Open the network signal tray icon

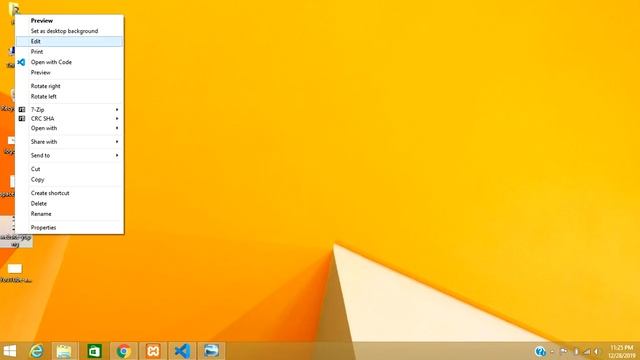pos(587,351)
